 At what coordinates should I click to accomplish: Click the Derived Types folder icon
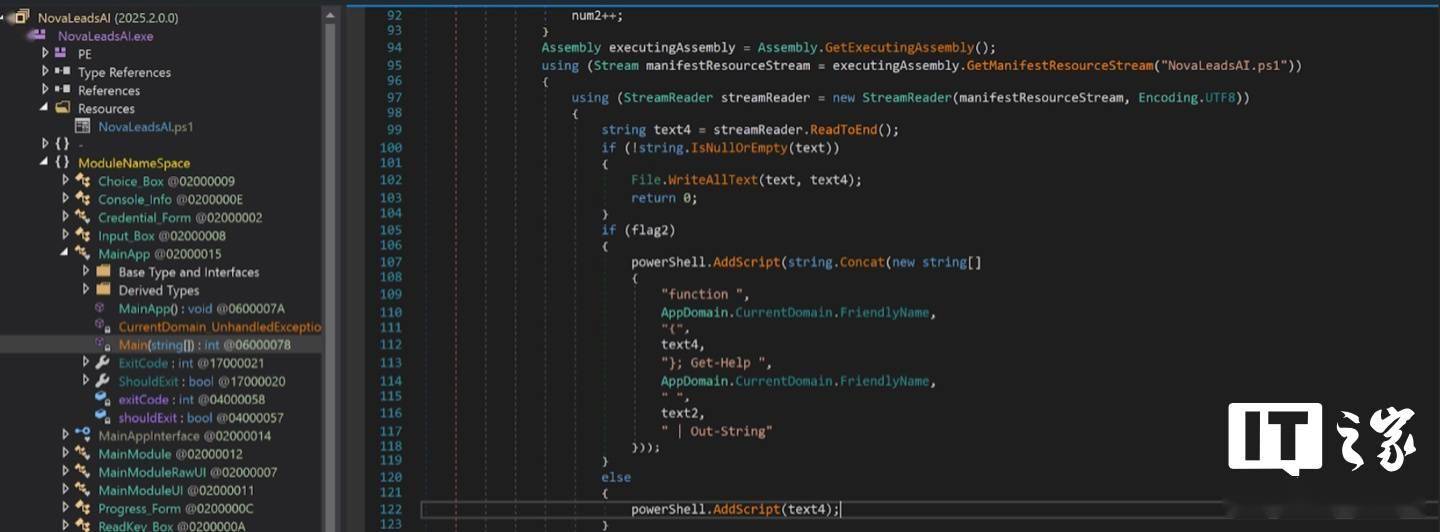[x=102, y=289]
